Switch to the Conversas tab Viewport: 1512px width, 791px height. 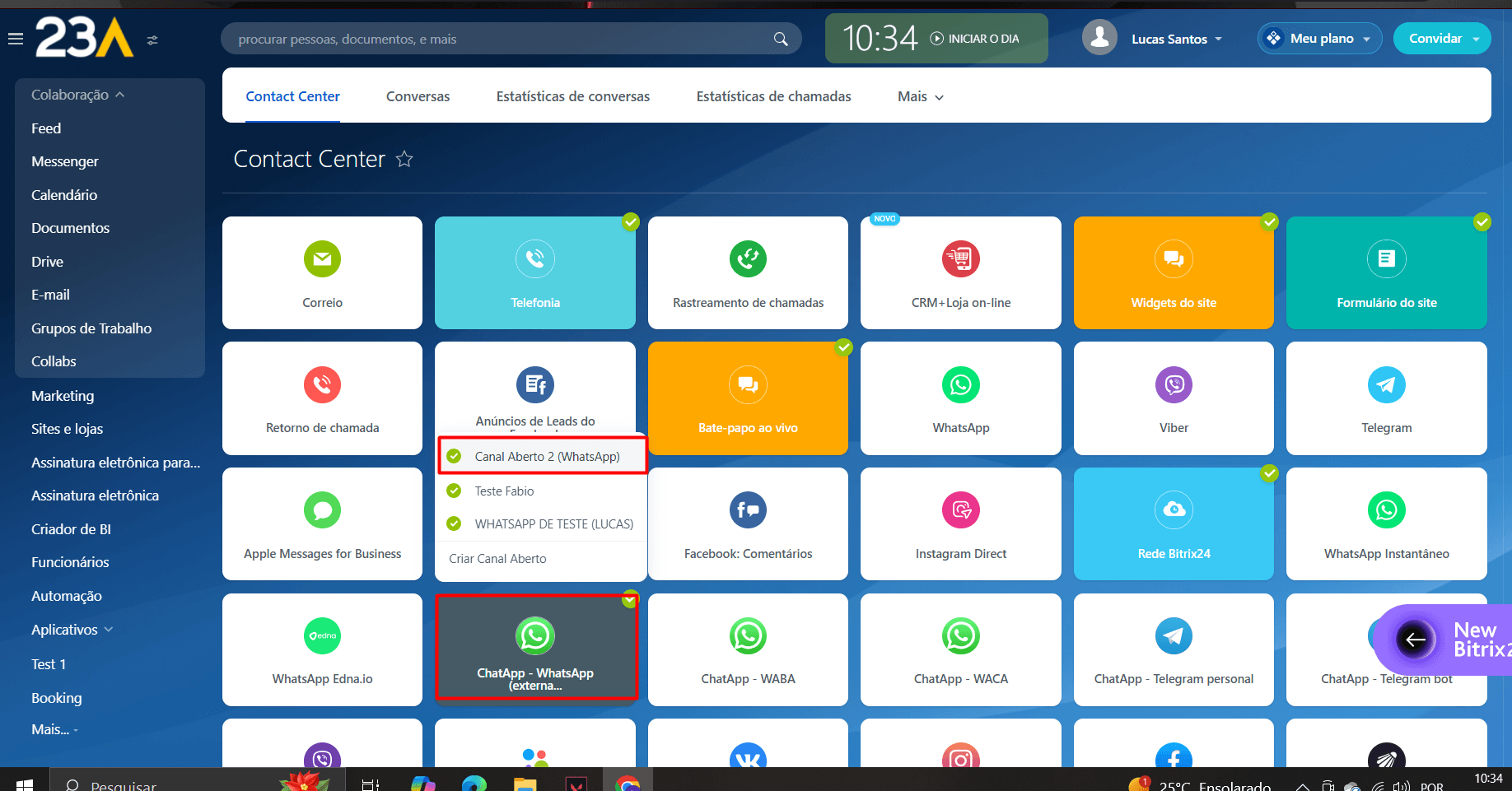[x=418, y=96]
